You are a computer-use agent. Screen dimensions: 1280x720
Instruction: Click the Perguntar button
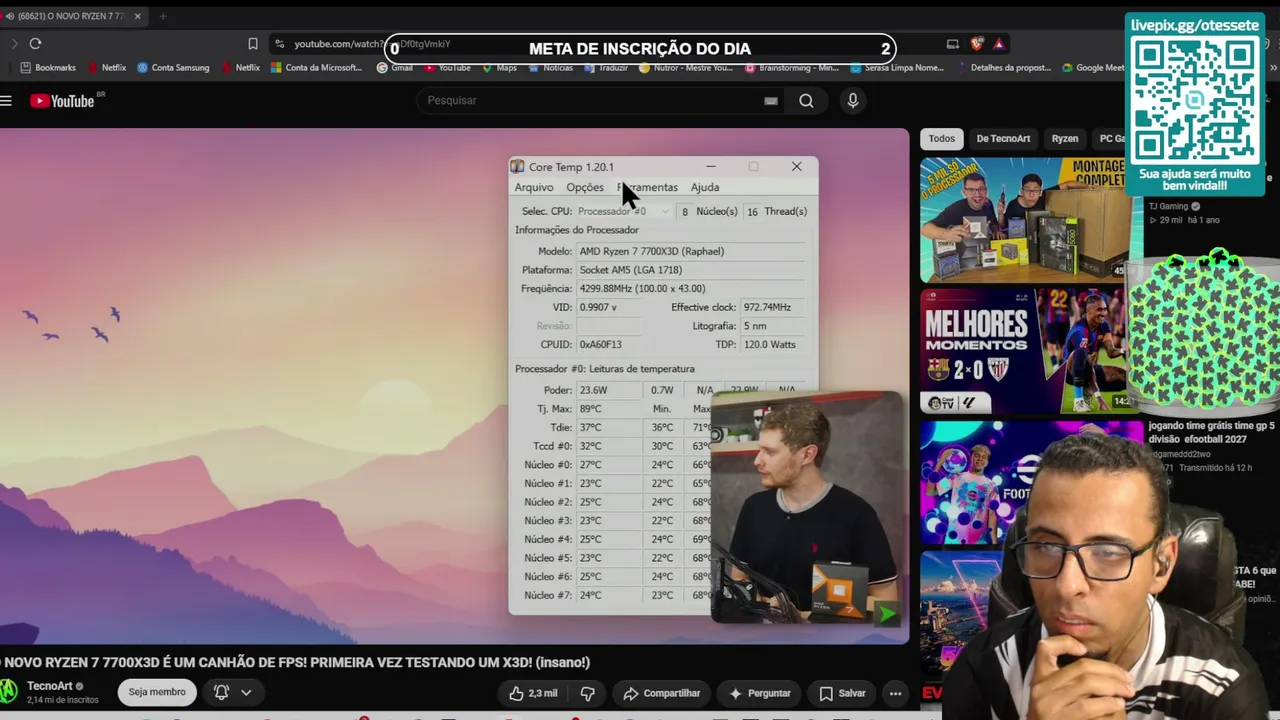pyautogui.click(x=760, y=693)
